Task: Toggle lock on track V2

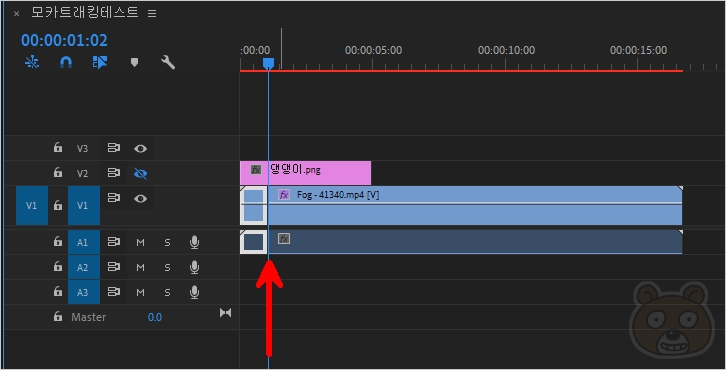Action: pyautogui.click(x=57, y=173)
